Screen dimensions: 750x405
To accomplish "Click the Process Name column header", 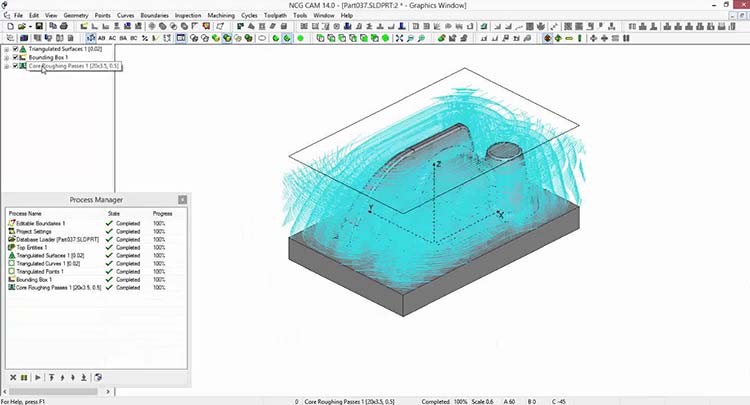I will coord(26,214).
